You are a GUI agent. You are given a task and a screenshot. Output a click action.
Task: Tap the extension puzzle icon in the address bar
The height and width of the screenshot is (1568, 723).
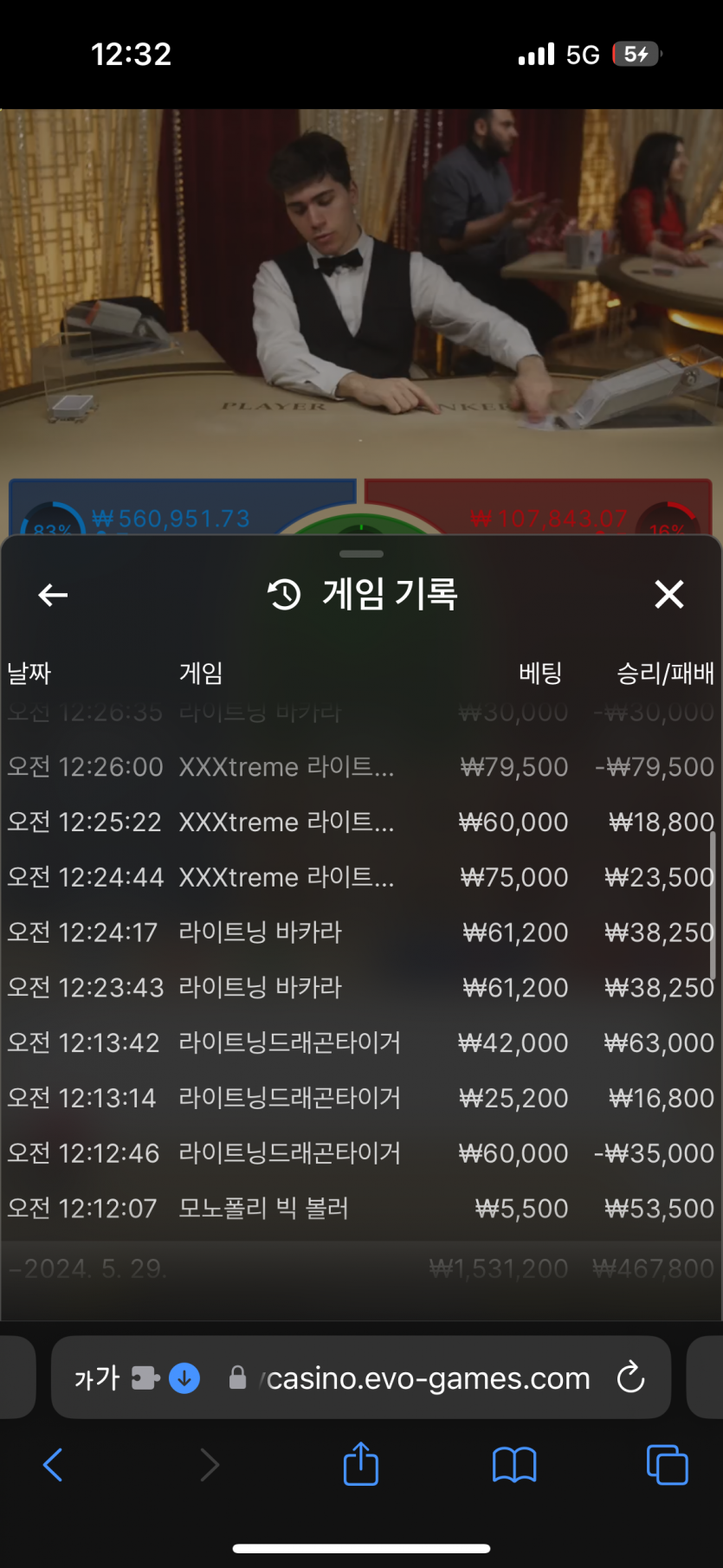pyautogui.click(x=146, y=1378)
